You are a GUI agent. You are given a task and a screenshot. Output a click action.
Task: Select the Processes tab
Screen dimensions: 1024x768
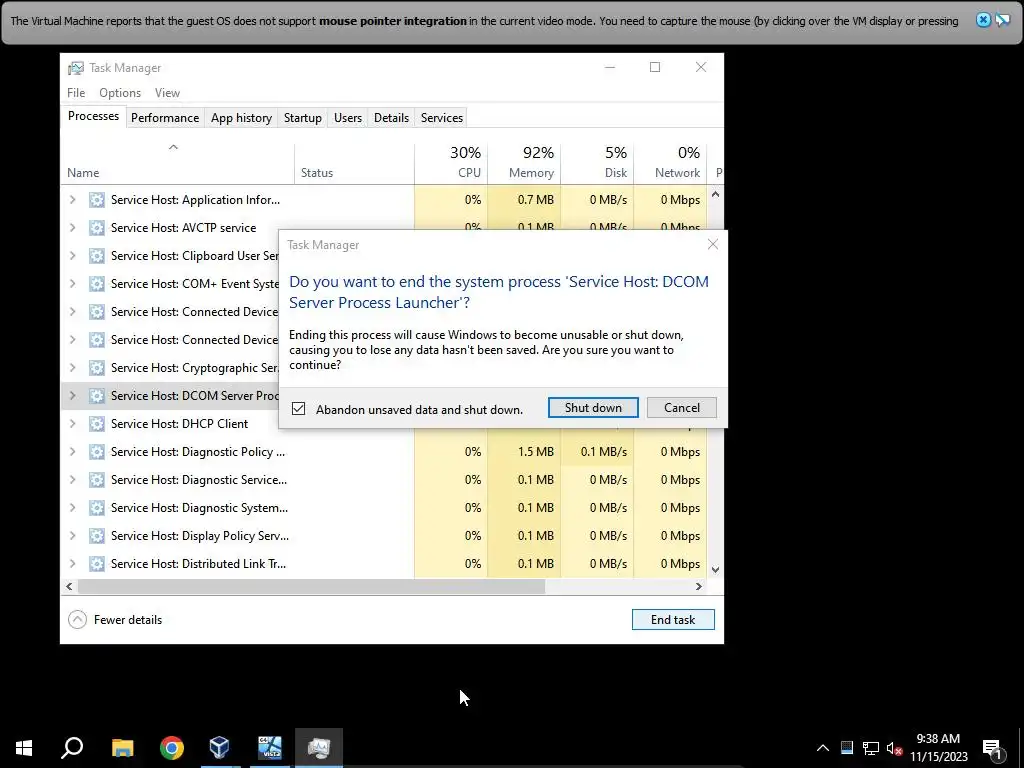pyautogui.click(x=93, y=116)
